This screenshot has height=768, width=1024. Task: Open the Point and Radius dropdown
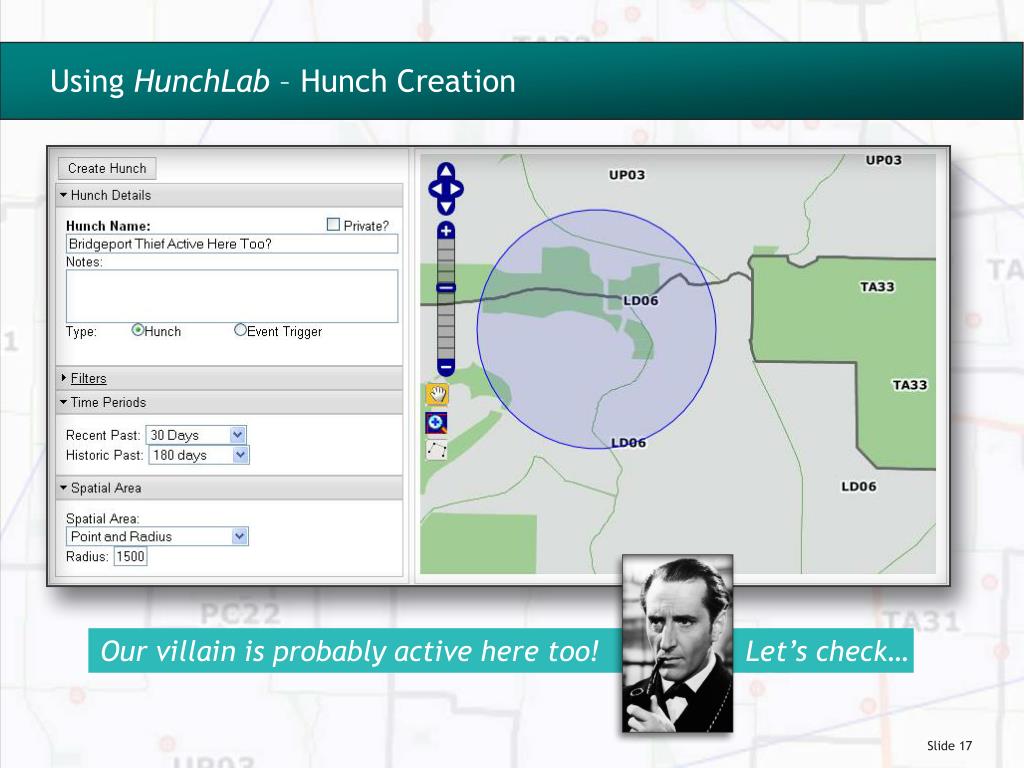(157, 536)
